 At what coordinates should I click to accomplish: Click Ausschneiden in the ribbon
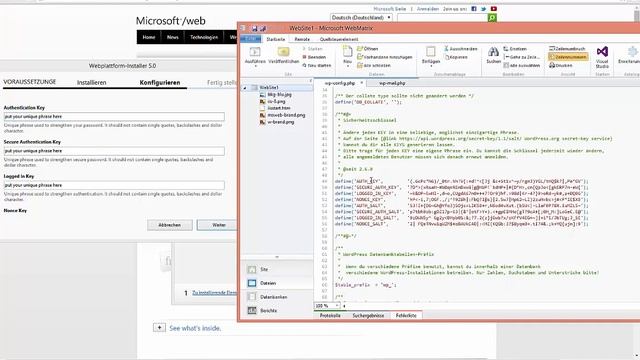pos(460,49)
